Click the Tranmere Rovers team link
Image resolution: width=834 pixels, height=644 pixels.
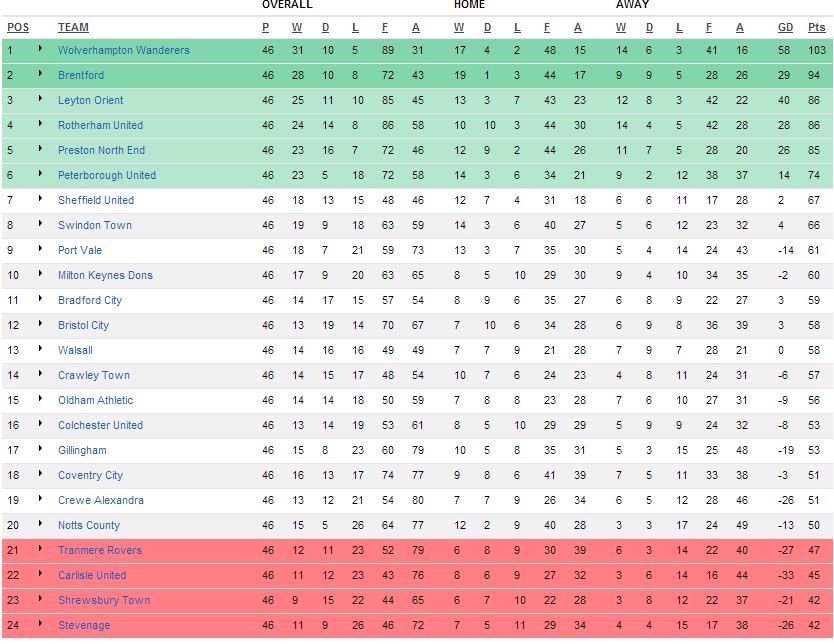point(100,550)
